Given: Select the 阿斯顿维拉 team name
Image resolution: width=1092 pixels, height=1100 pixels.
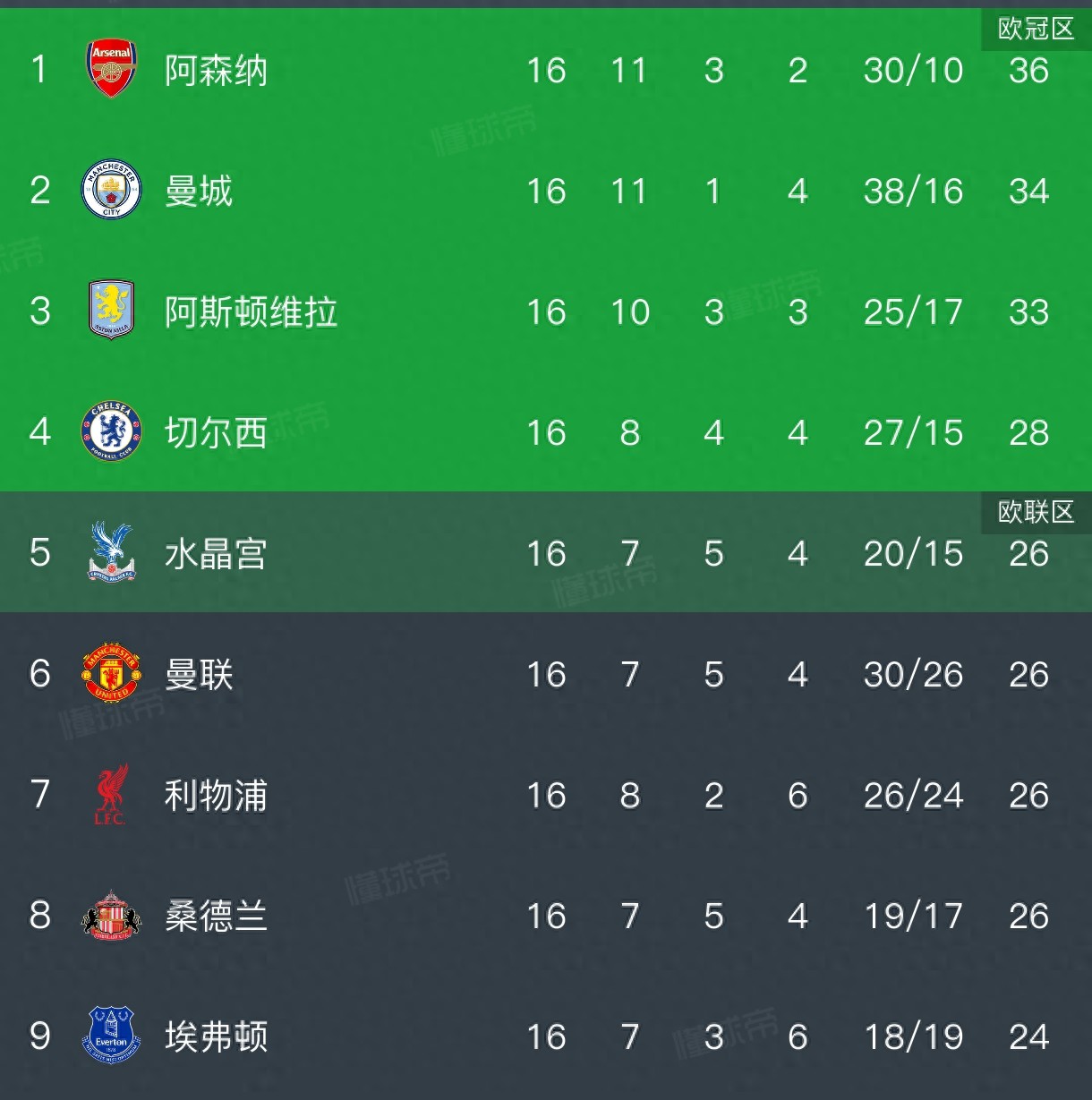Looking at the screenshot, I should pos(251,312).
